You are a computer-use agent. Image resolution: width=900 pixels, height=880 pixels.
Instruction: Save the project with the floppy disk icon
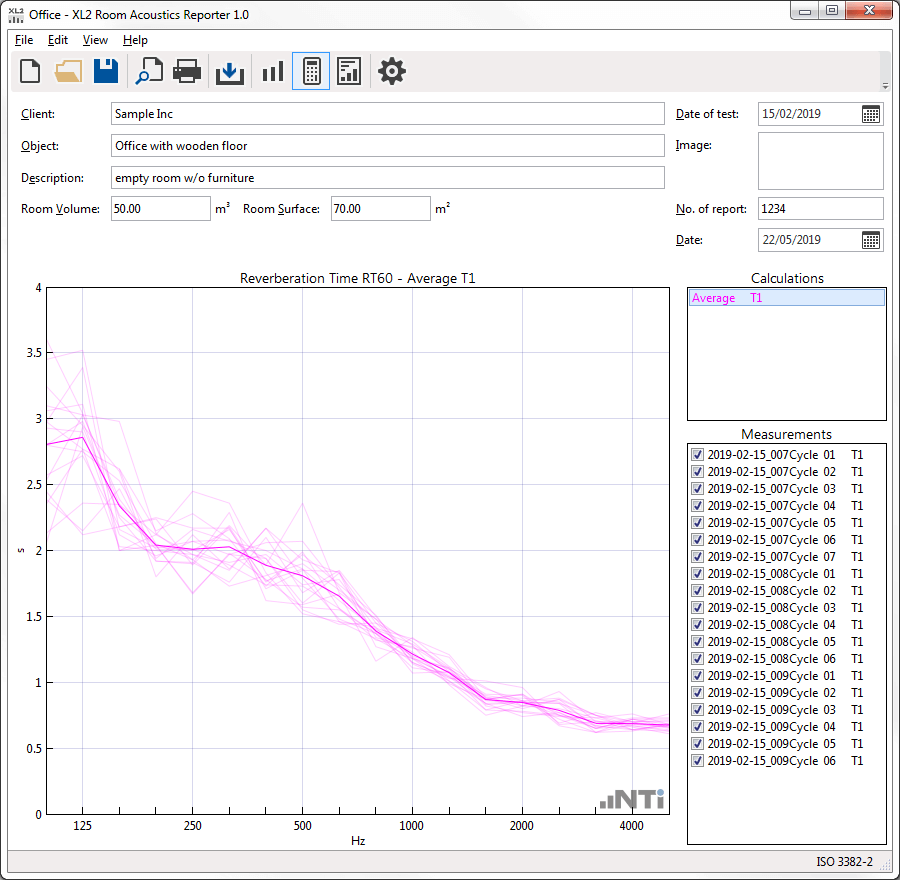click(106, 72)
